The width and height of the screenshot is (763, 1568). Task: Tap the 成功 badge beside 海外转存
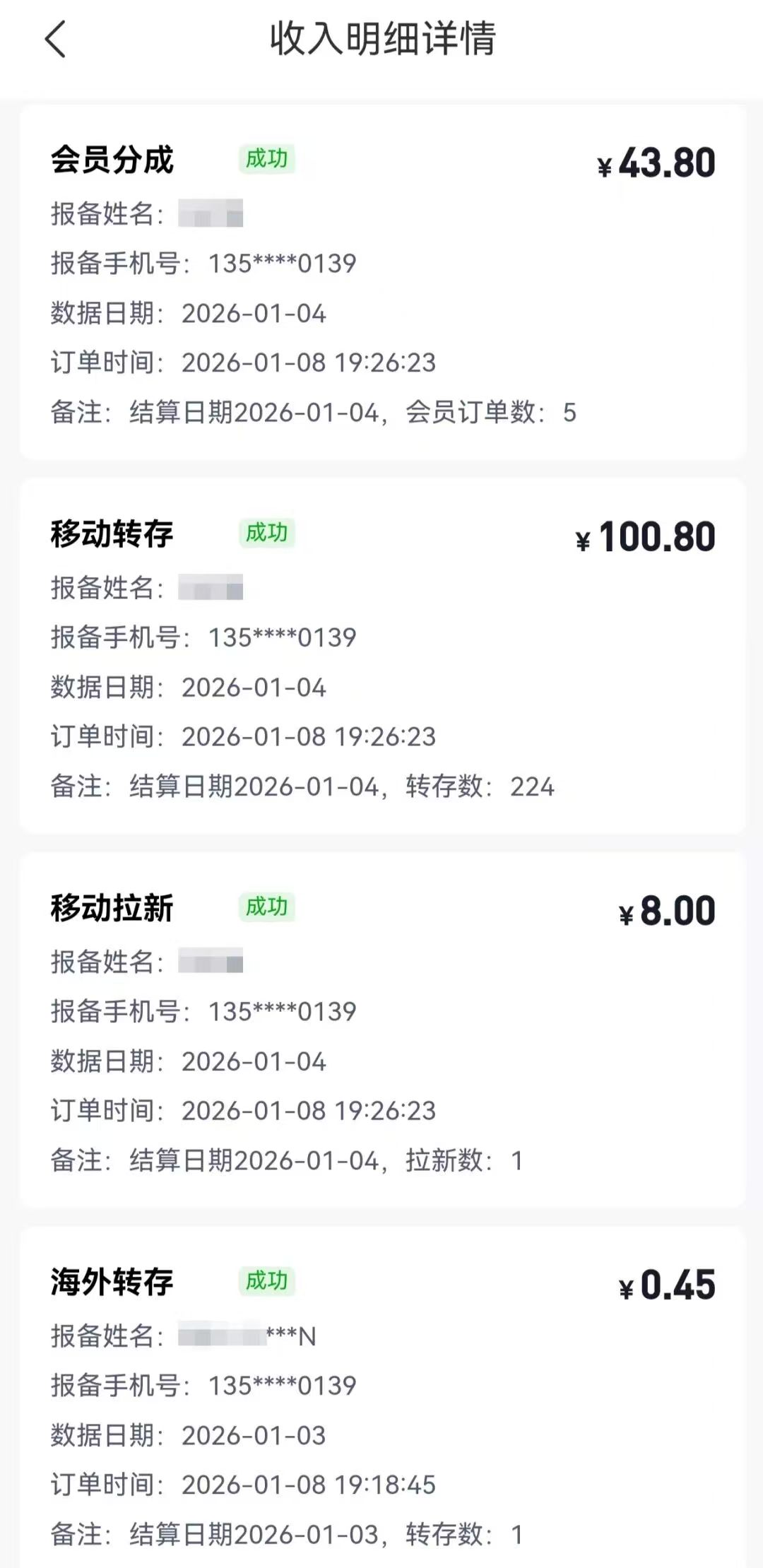click(266, 1280)
